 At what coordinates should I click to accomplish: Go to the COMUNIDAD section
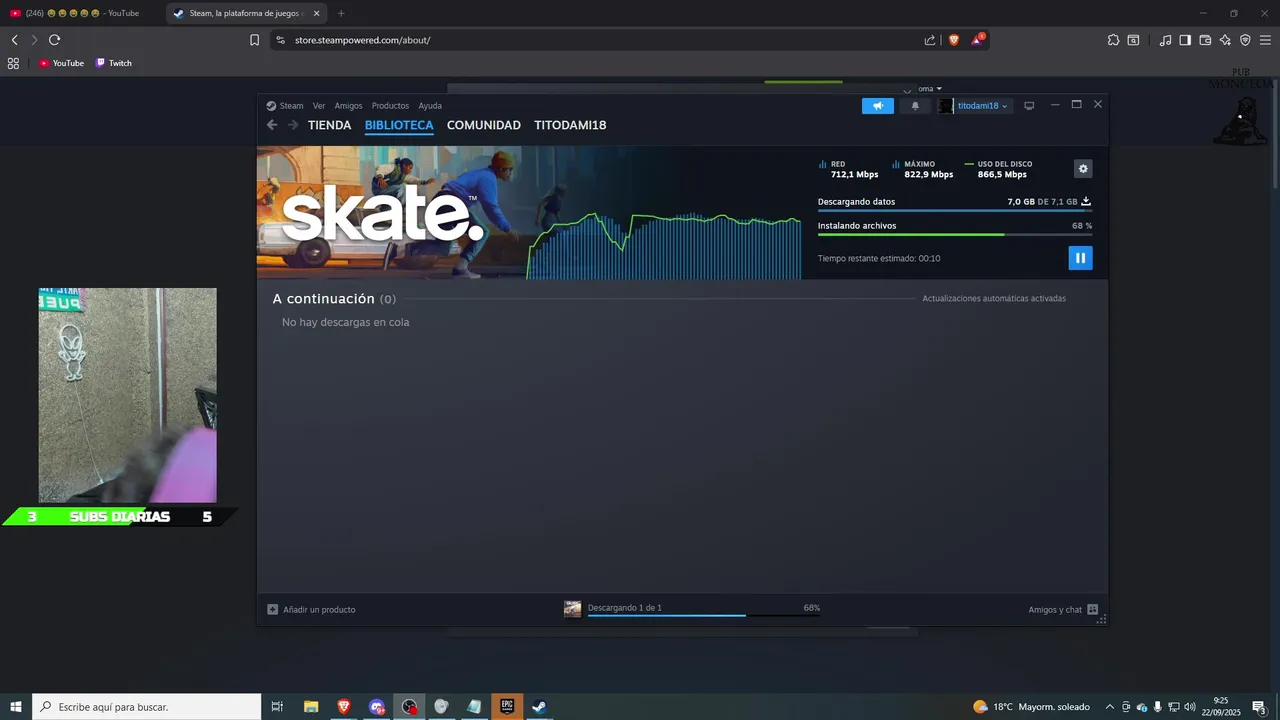pyautogui.click(x=484, y=125)
